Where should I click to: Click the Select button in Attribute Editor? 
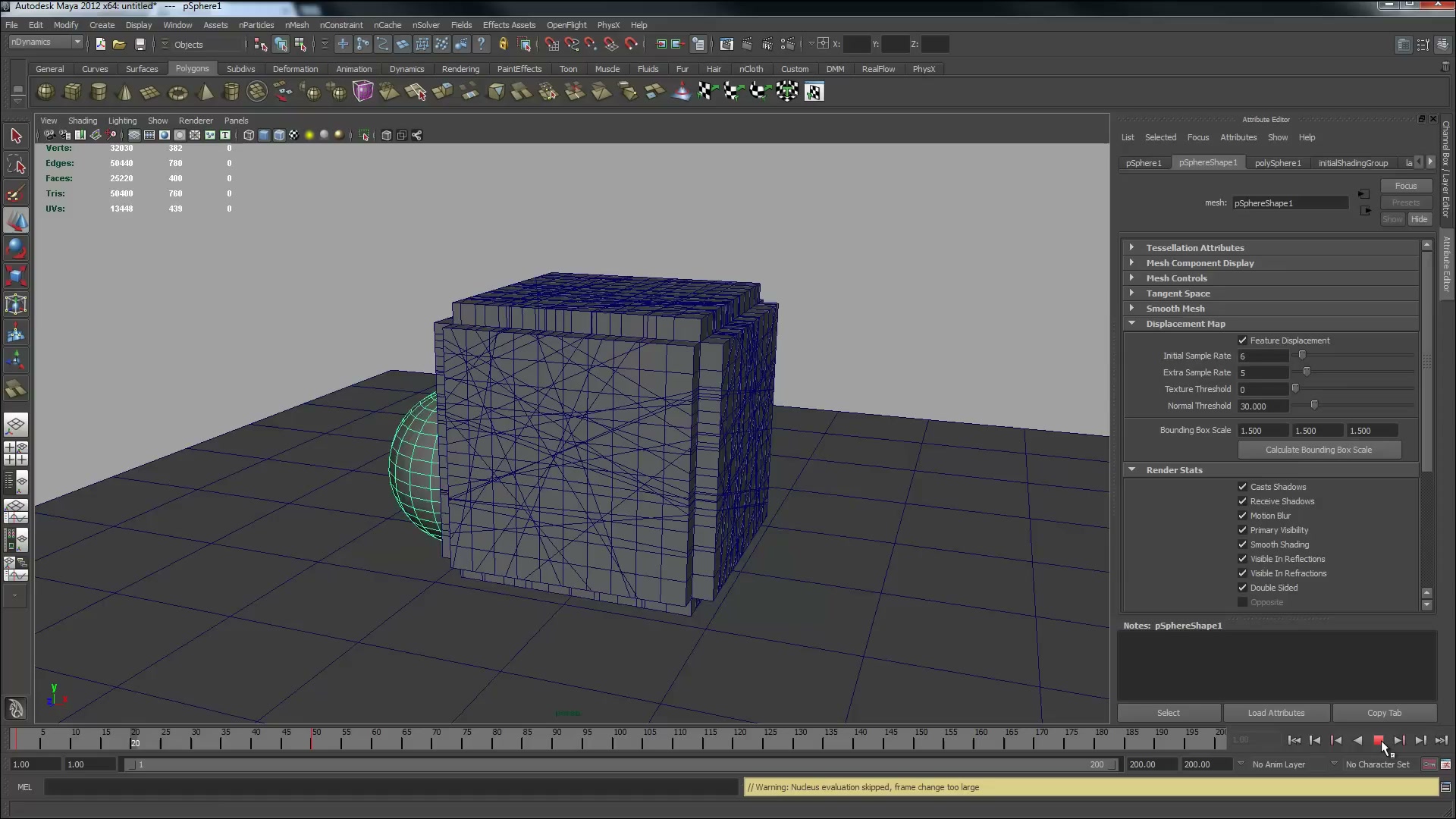point(1169,713)
